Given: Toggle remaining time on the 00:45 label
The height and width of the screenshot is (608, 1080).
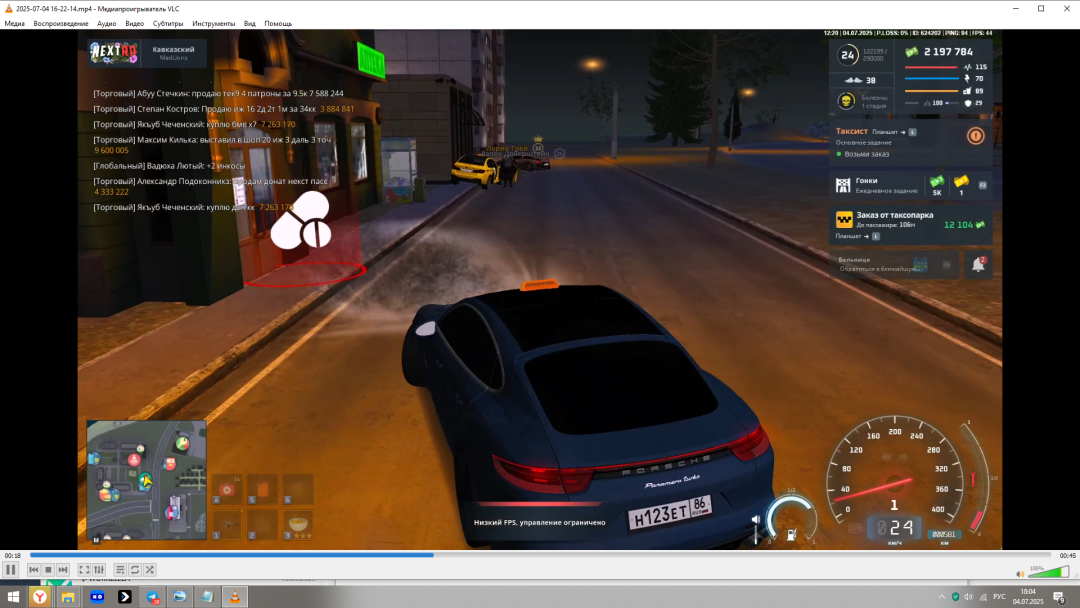Looking at the screenshot, I should (x=1067, y=555).
